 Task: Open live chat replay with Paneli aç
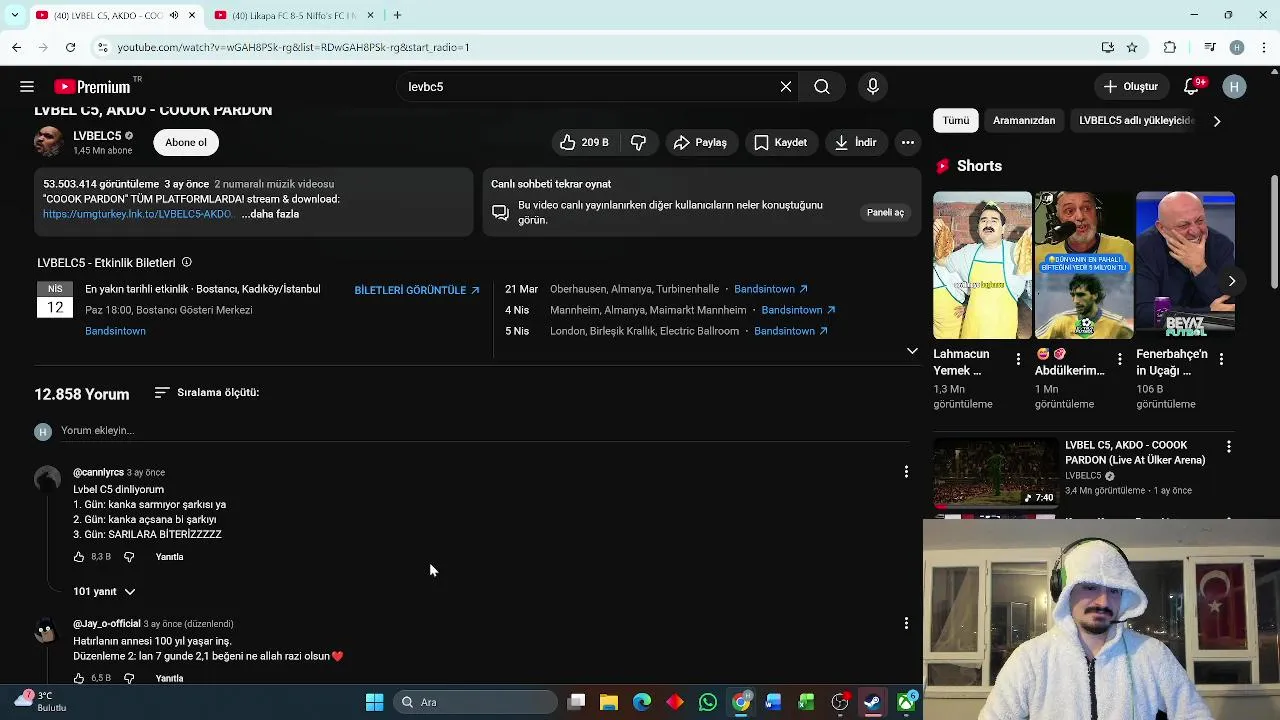tap(885, 213)
